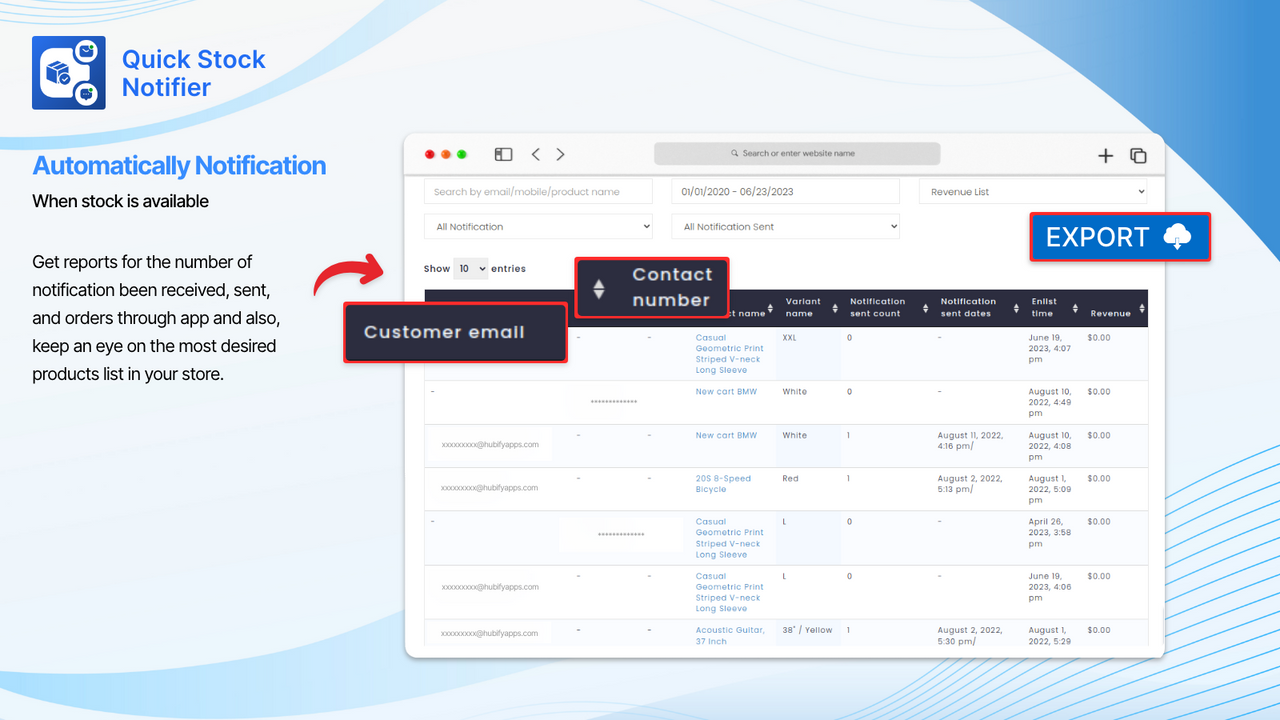This screenshot has height=720, width=1280.
Task: Expand the Show entries count selector
Action: pos(470,268)
